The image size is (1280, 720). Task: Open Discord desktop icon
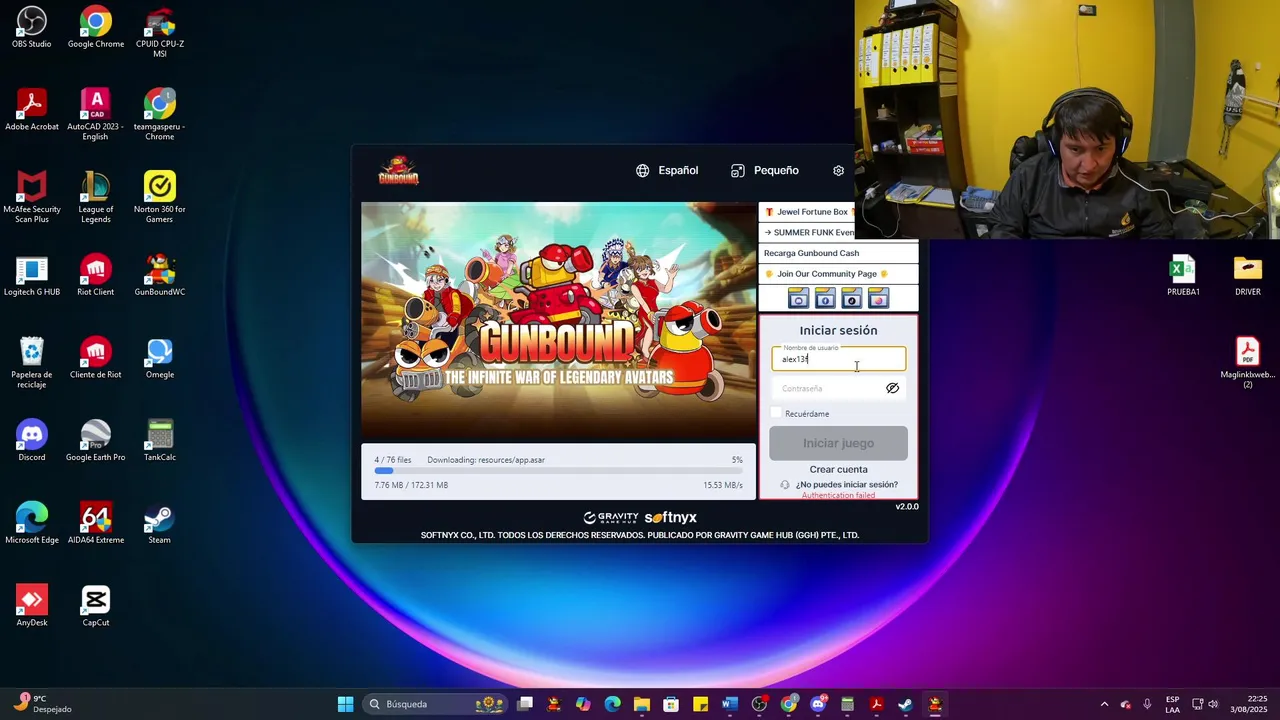[x=32, y=441]
